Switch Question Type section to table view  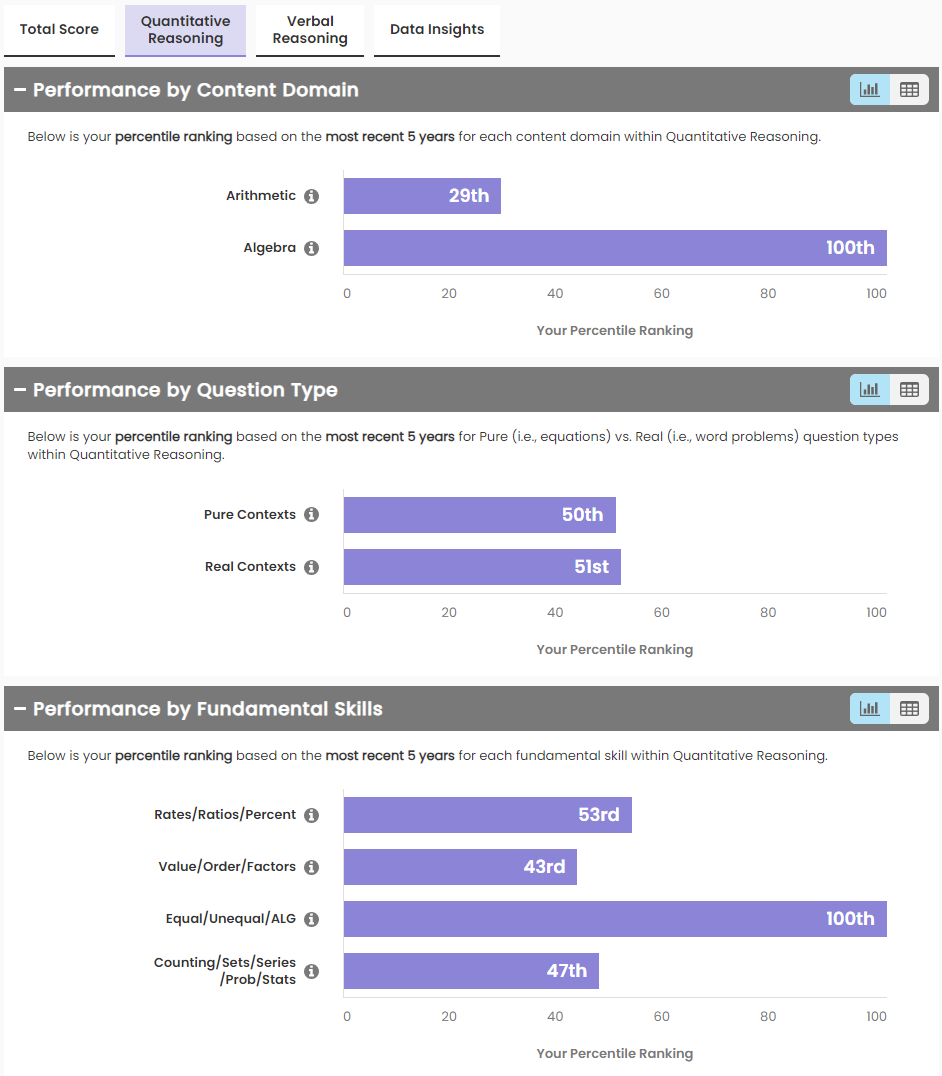(909, 390)
